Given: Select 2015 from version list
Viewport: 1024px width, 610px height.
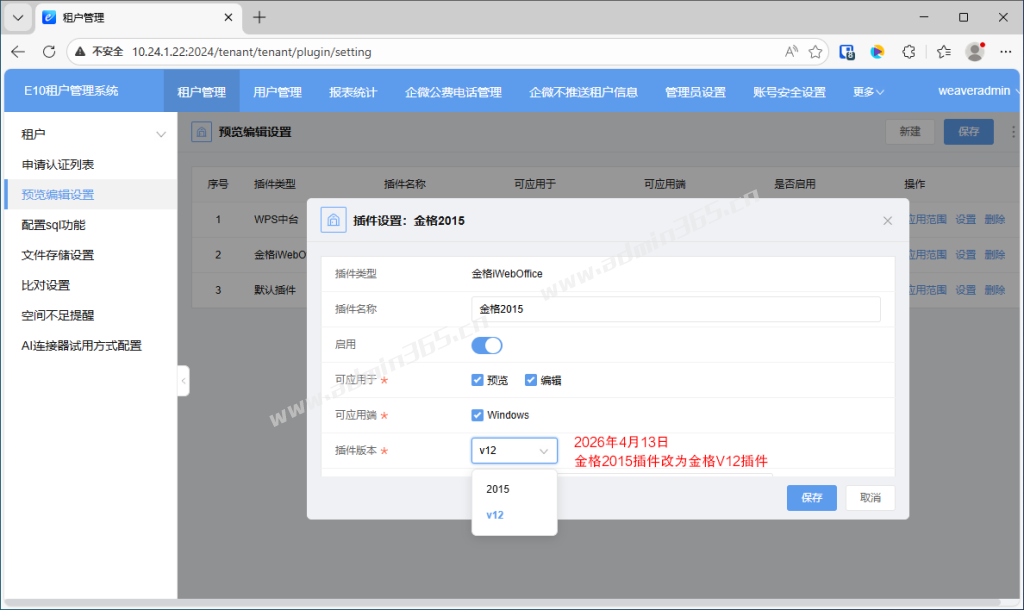Looking at the screenshot, I should click(514, 489).
